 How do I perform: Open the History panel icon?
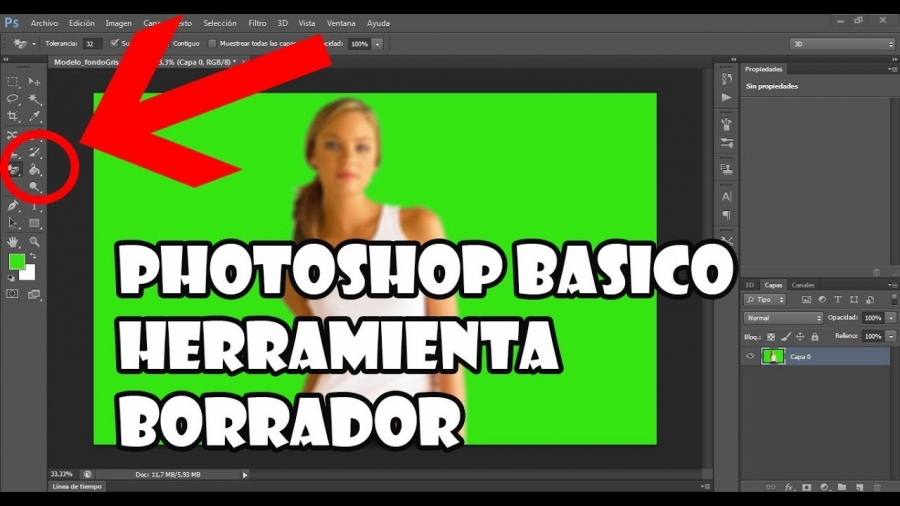tap(727, 79)
